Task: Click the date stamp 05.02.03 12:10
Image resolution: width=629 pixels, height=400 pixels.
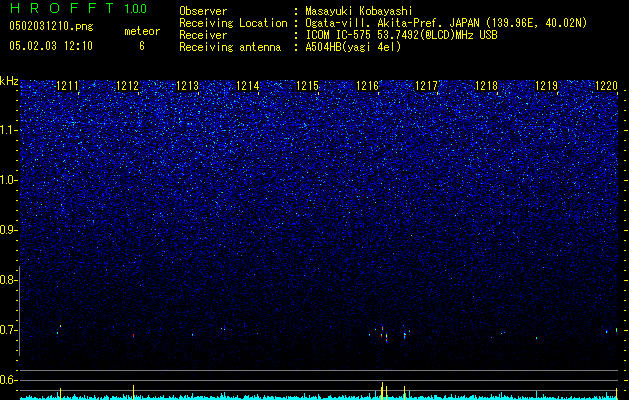Action: [51, 46]
